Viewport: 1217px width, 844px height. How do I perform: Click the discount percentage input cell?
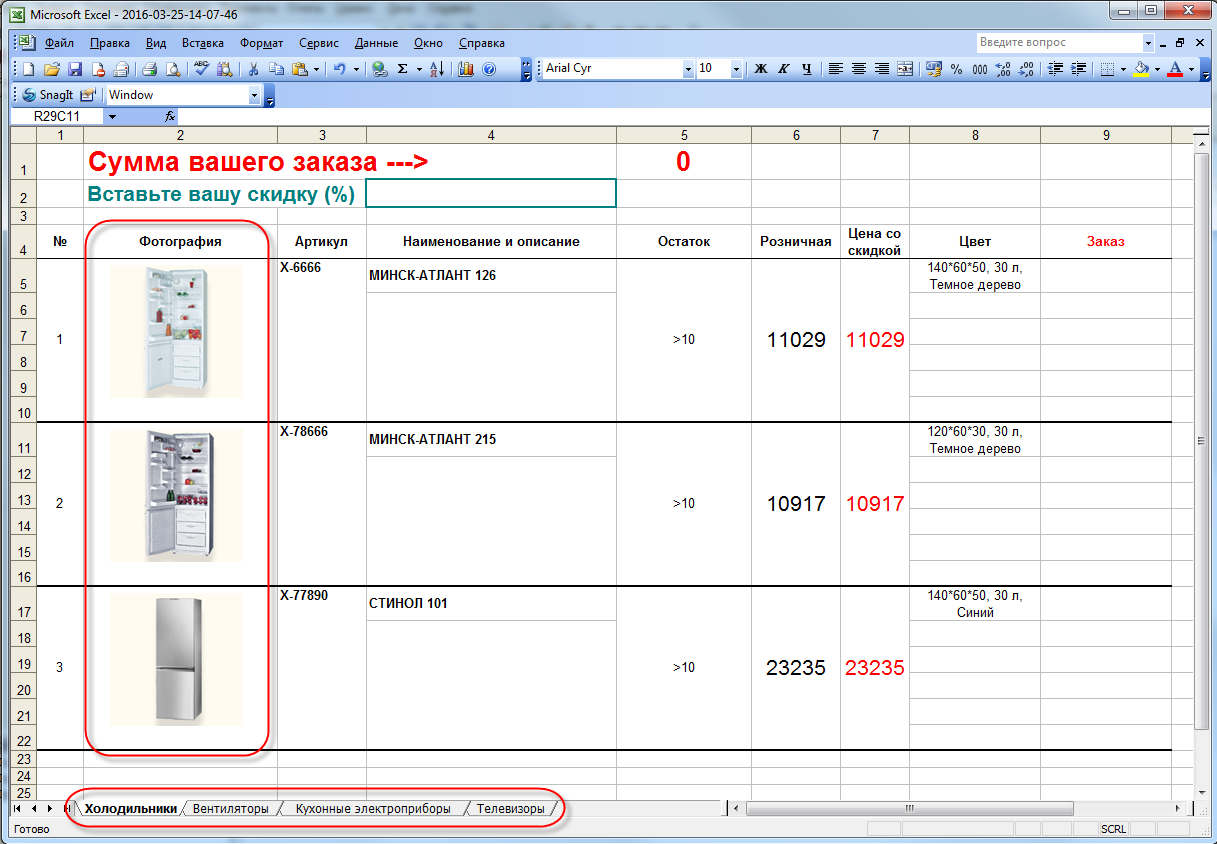click(x=491, y=193)
